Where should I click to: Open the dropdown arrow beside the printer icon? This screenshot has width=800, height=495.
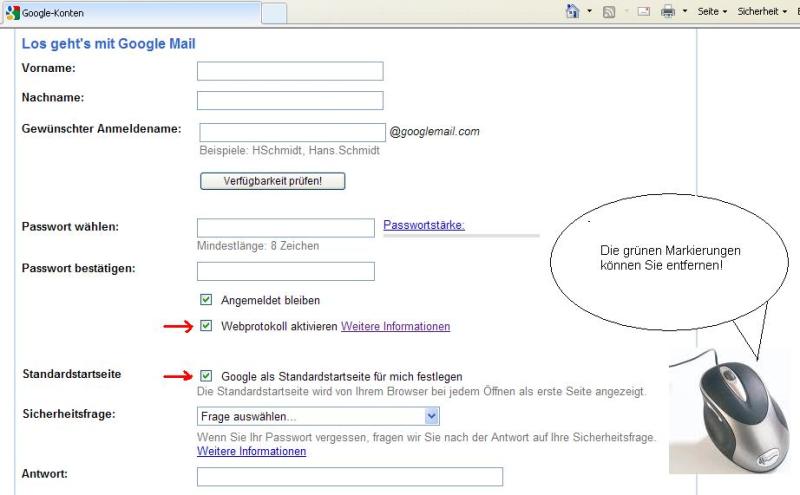684,12
